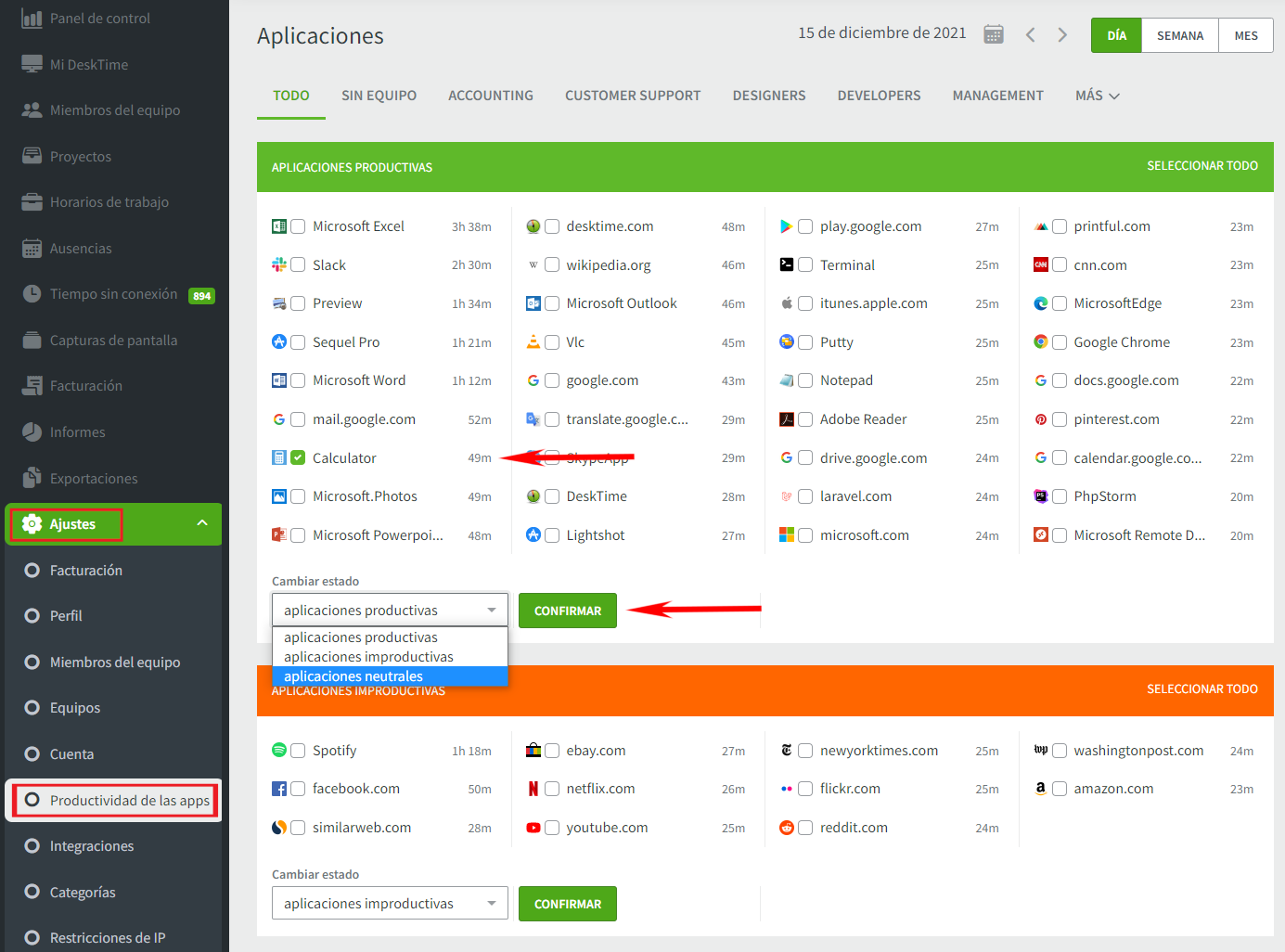The image size is (1285, 952).
Task: Open Categorías settings item
Action: pyautogui.click(x=83, y=893)
